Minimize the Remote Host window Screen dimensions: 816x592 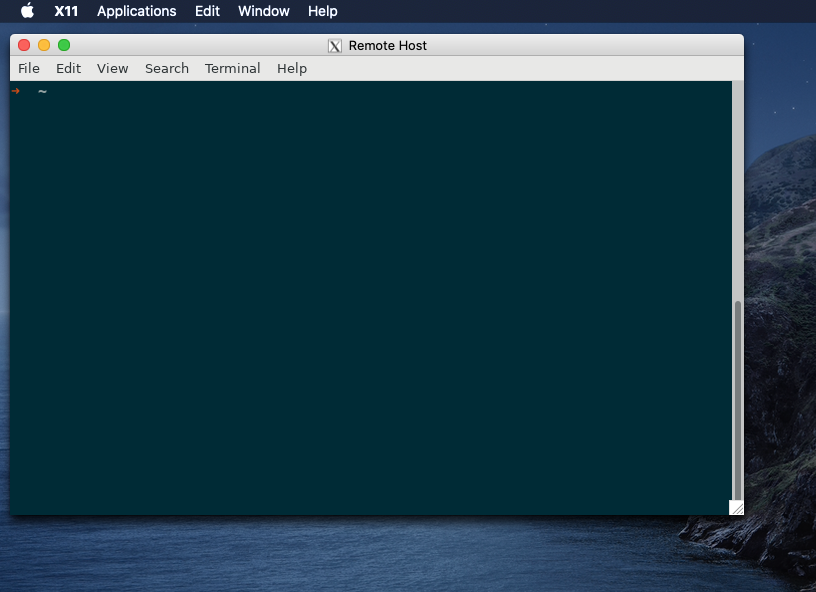click(44, 45)
